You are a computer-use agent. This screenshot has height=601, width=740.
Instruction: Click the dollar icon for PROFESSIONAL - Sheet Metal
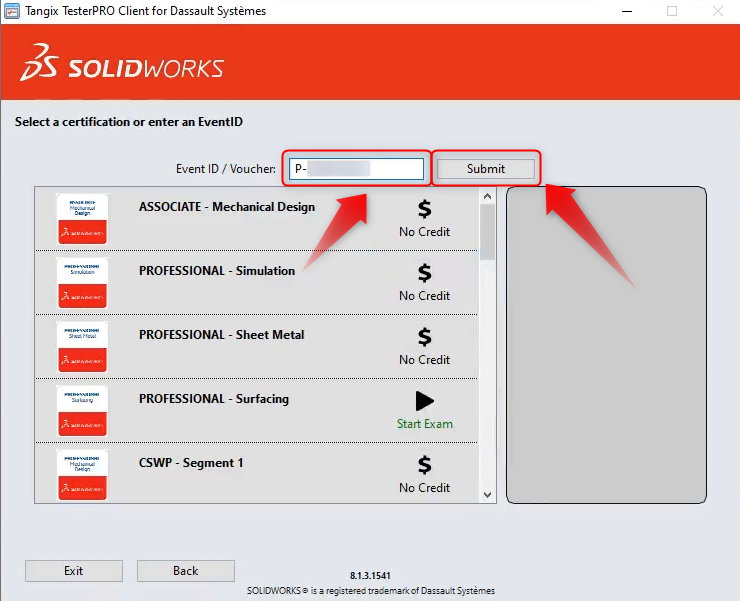(424, 337)
